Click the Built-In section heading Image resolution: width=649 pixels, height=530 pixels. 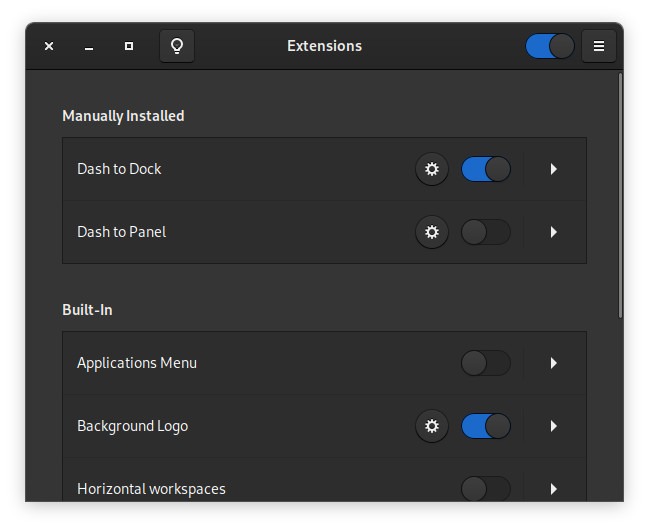[x=87, y=310]
